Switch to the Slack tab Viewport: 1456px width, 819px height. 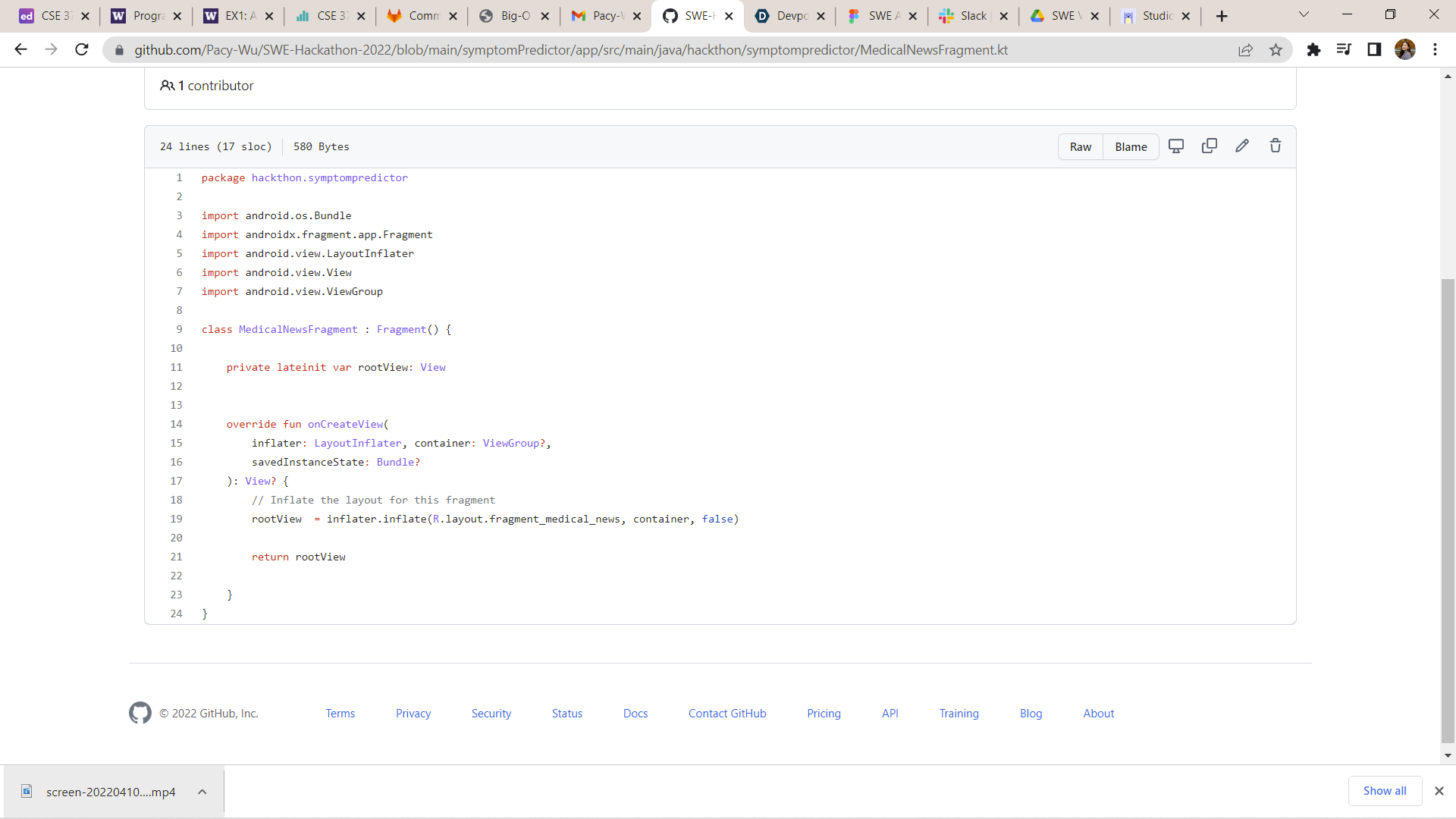point(972,16)
